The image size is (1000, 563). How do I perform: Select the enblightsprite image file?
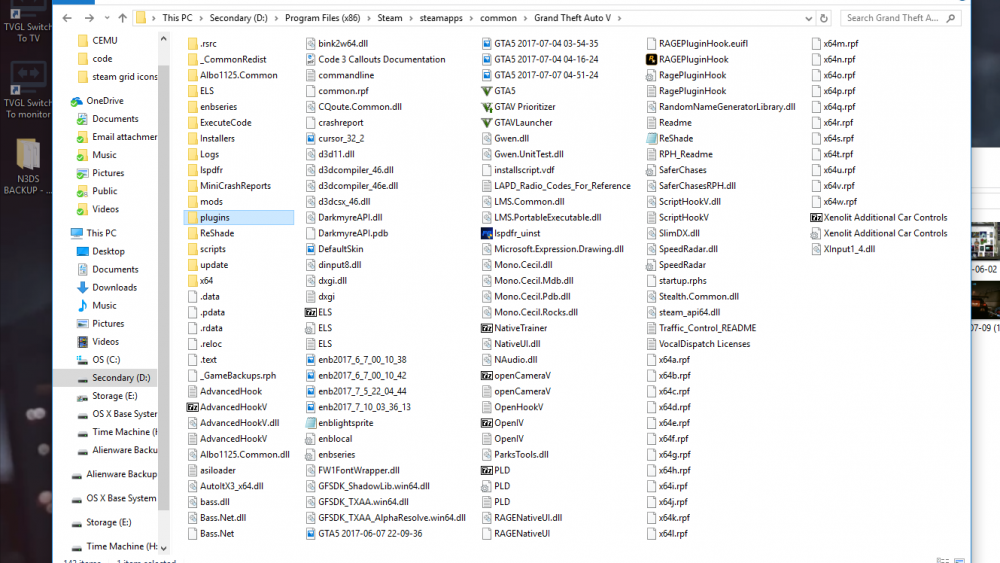point(339,423)
